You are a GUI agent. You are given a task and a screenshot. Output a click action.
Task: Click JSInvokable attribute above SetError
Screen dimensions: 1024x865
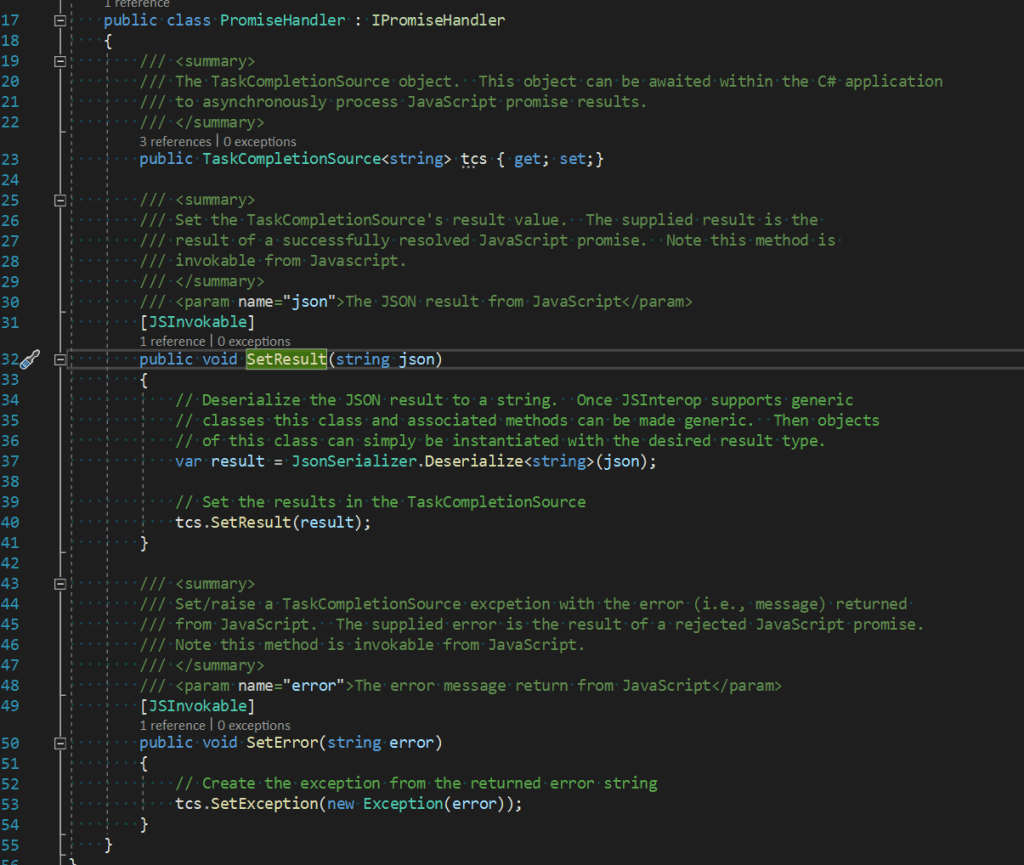point(197,706)
